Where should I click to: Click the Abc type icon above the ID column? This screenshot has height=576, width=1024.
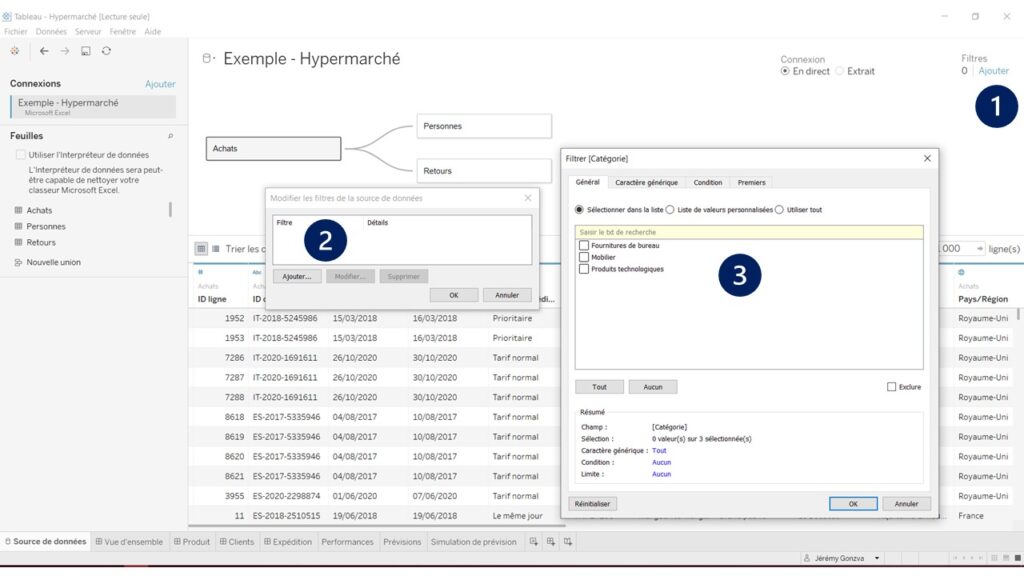[257, 272]
